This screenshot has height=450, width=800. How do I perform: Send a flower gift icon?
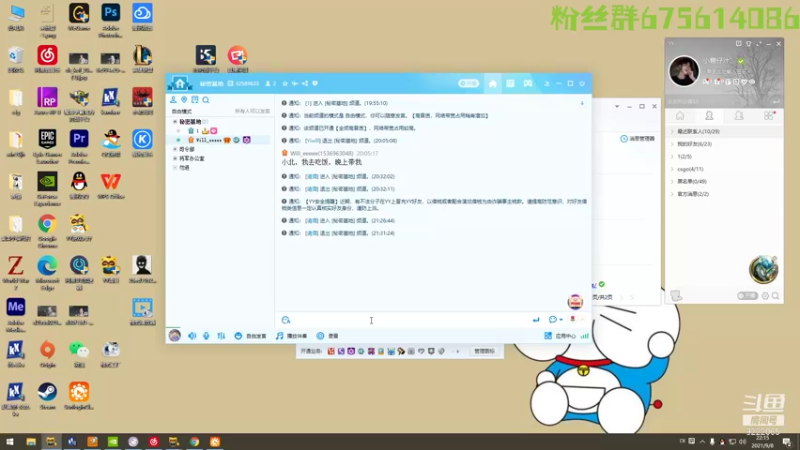[x=572, y=319]
